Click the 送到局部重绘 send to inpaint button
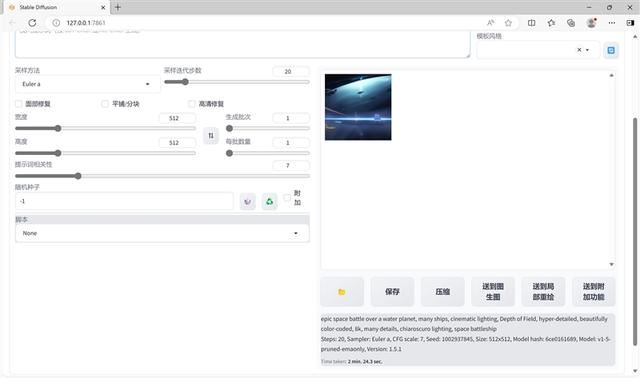This screenshot has width=640, height=378. (543, 291)
